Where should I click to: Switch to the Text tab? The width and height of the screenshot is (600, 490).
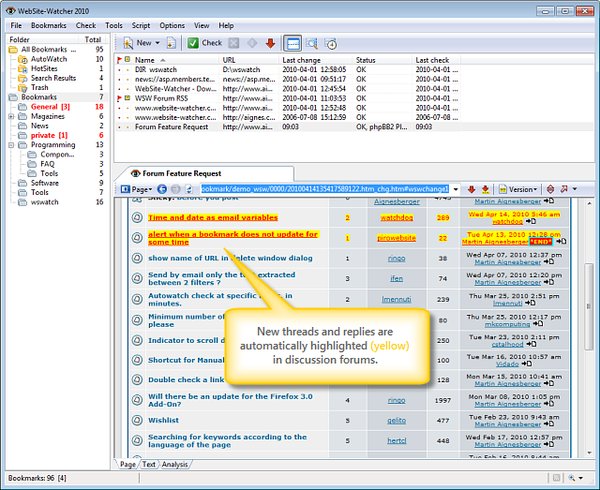click(148, 464)
